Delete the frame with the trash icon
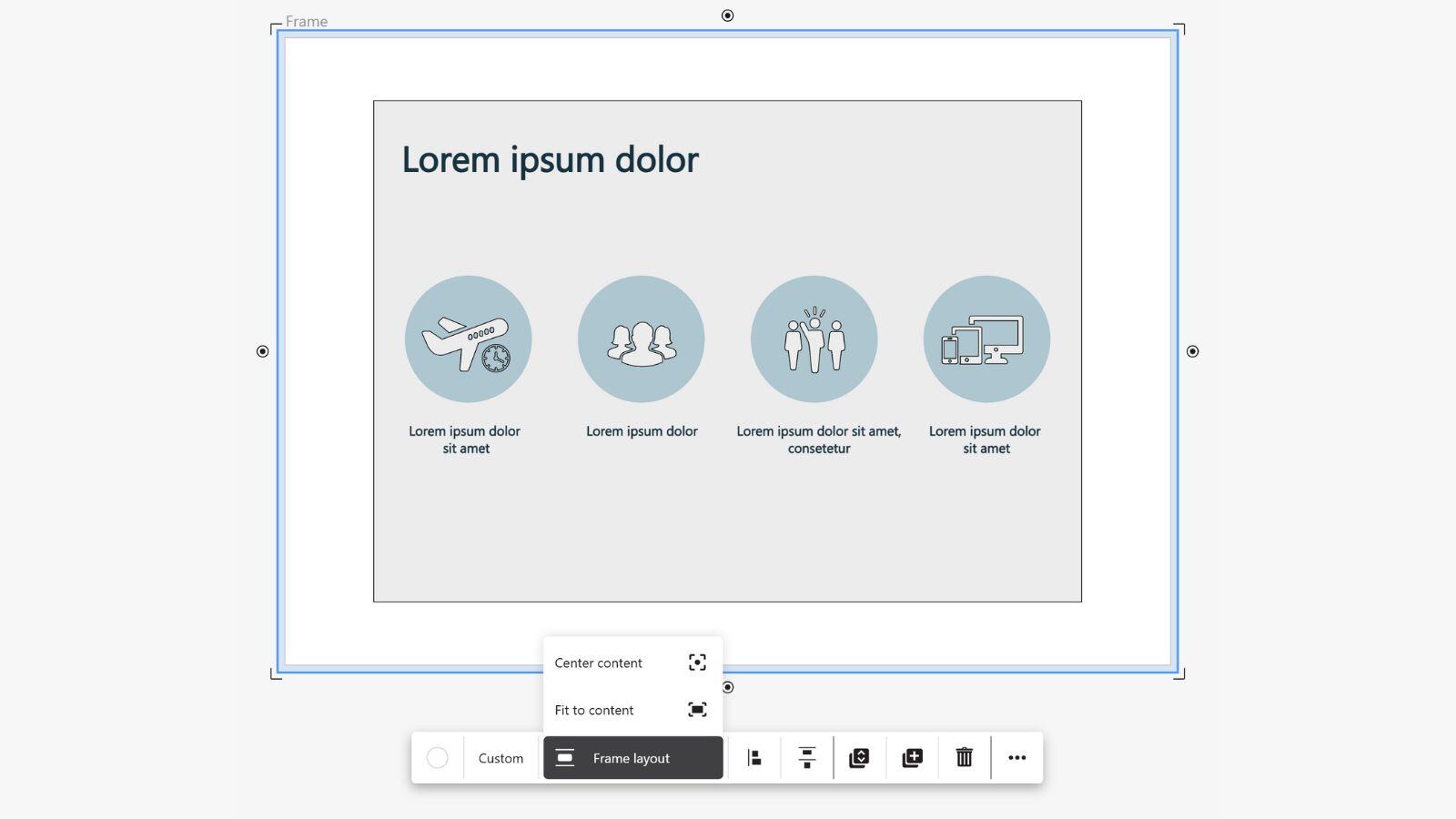Viewport: 1456px width, 819px height. (964, 758)
